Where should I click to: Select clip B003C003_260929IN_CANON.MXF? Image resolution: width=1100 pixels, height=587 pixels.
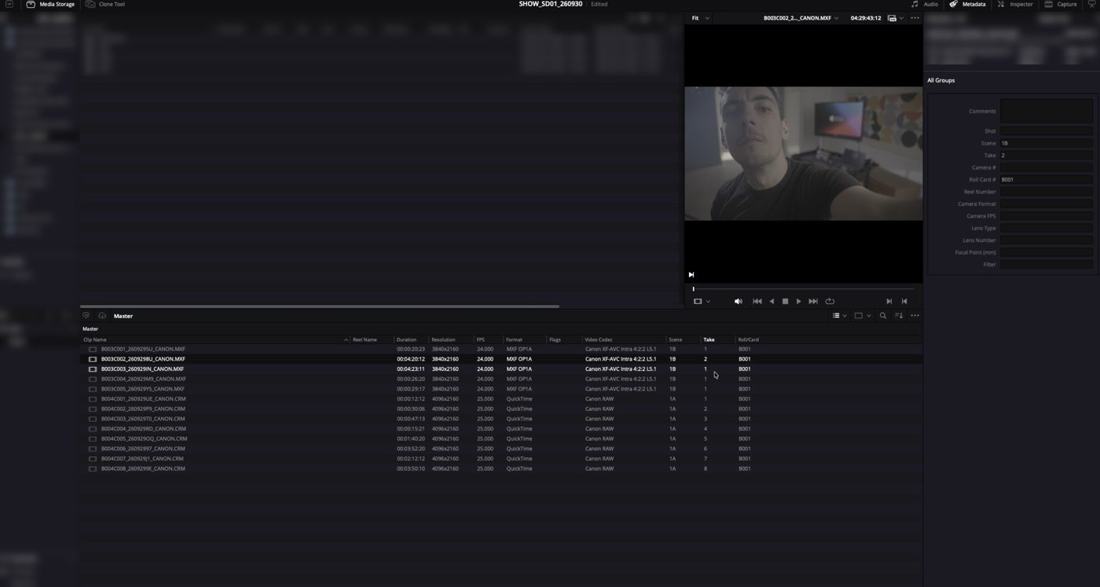142,369
